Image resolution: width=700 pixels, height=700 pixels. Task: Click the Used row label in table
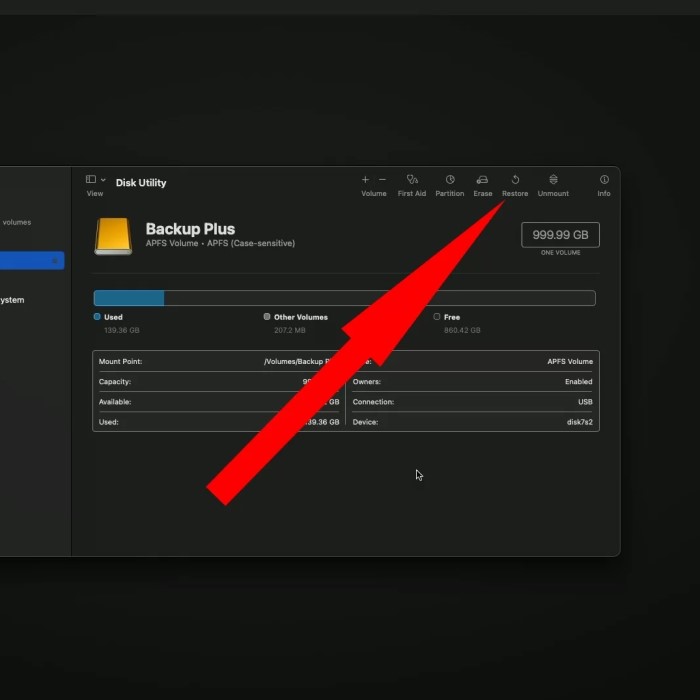pos(108,422)
